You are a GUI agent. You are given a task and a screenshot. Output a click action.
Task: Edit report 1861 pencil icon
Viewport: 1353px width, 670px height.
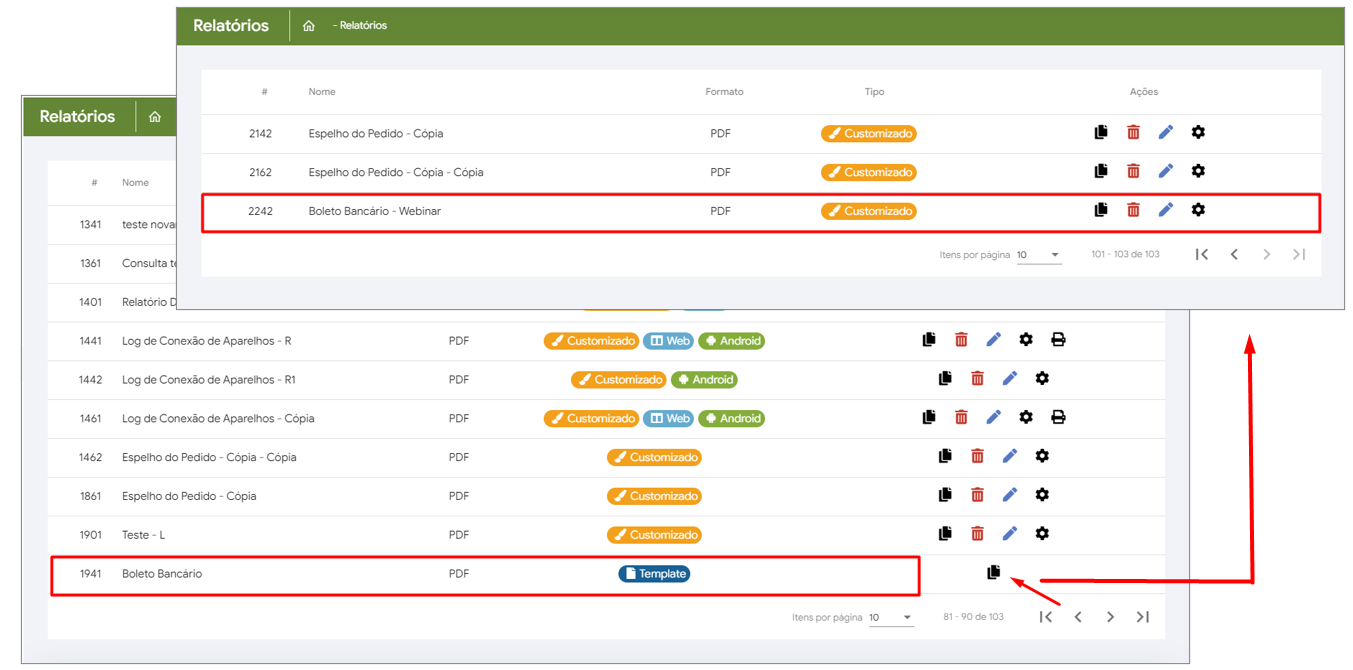(x=1010, y=495)
